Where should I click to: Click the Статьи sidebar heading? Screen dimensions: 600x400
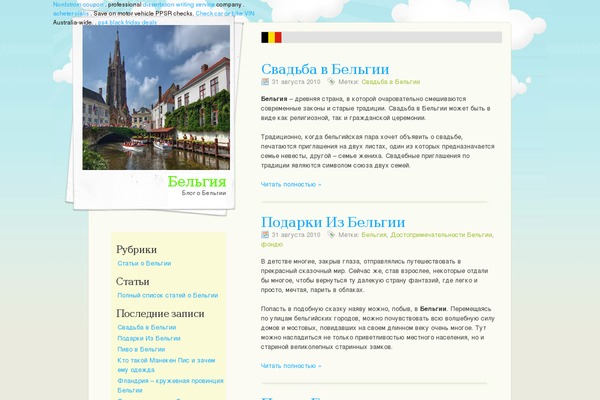click(x=132, y=281)
